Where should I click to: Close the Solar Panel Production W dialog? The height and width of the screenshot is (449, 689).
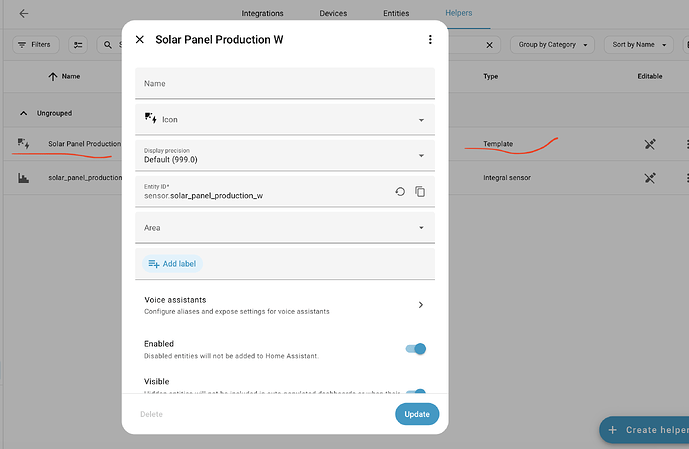[140, 40]
